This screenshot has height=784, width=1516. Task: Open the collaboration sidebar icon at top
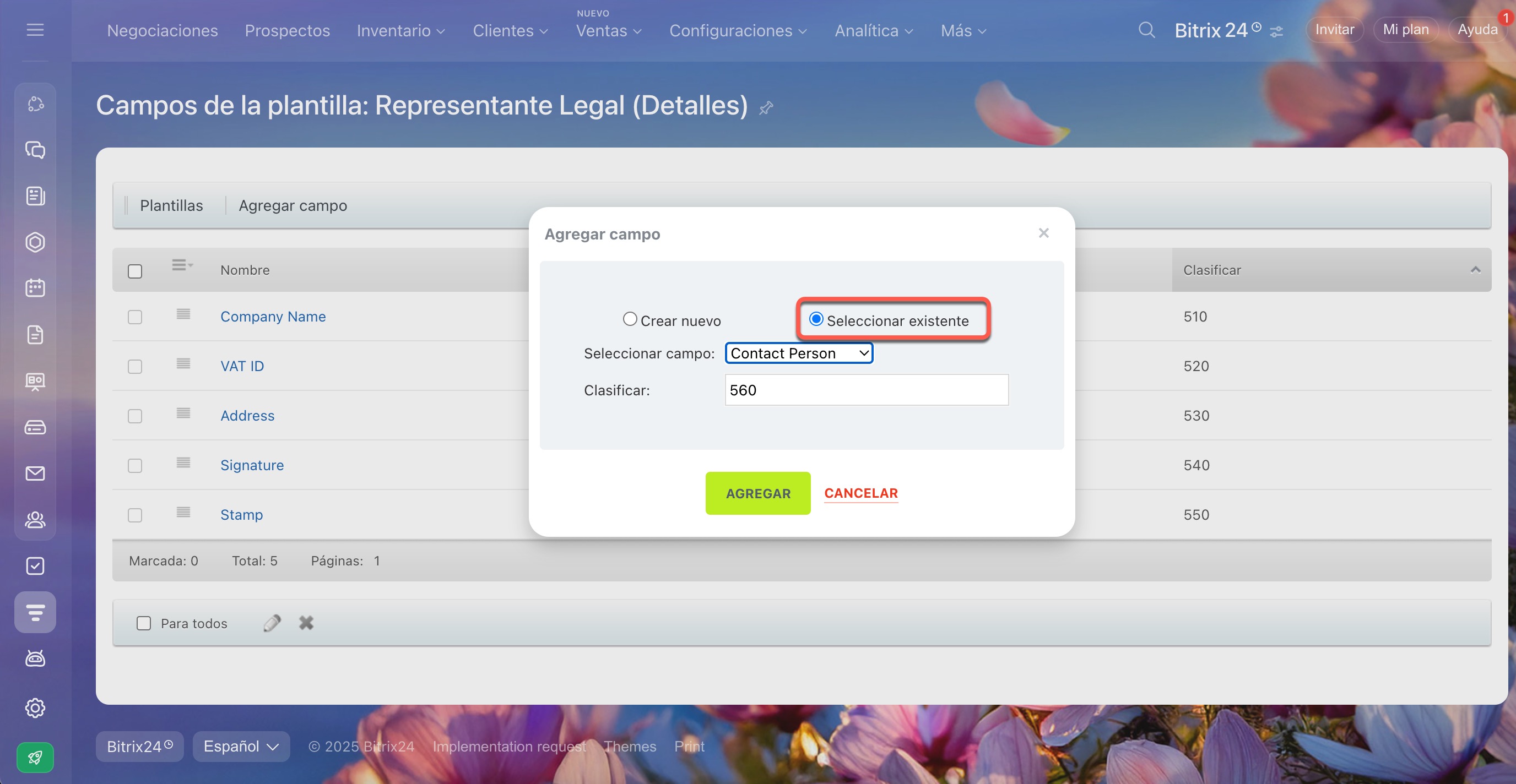[35, 104]
